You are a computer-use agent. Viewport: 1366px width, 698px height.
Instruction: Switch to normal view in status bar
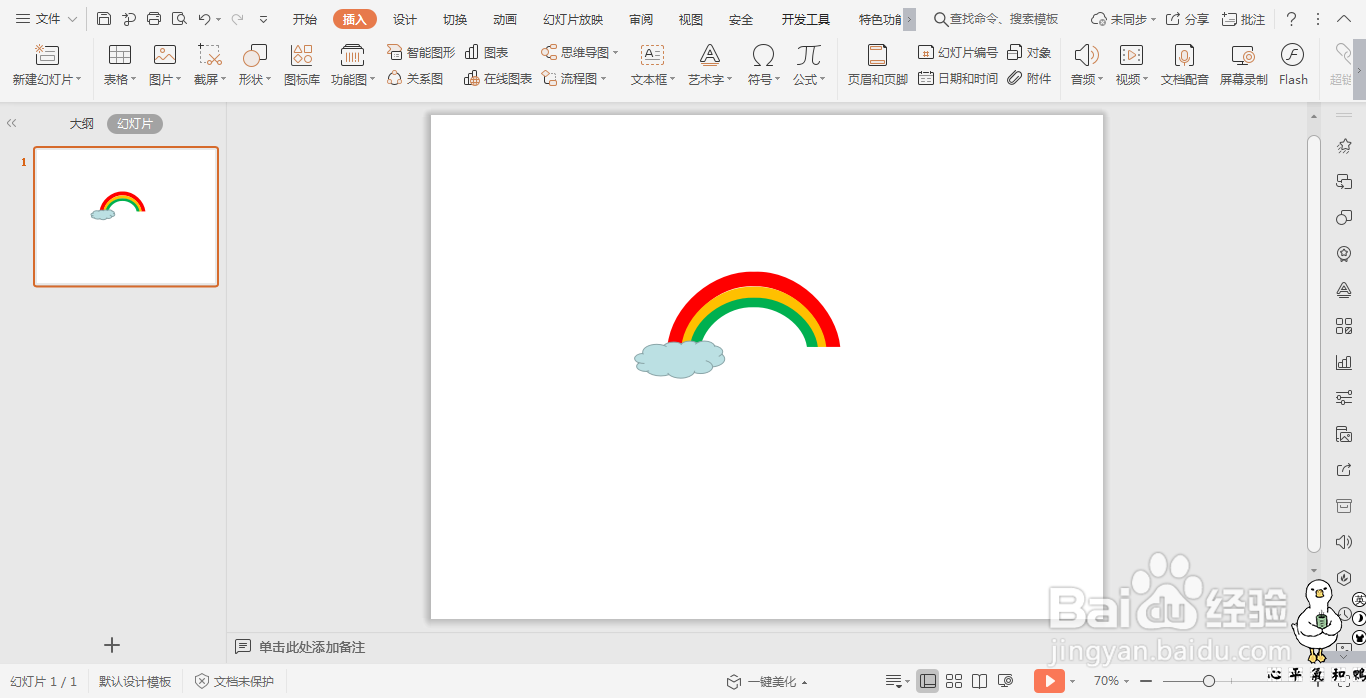click(x=928, y=681)
